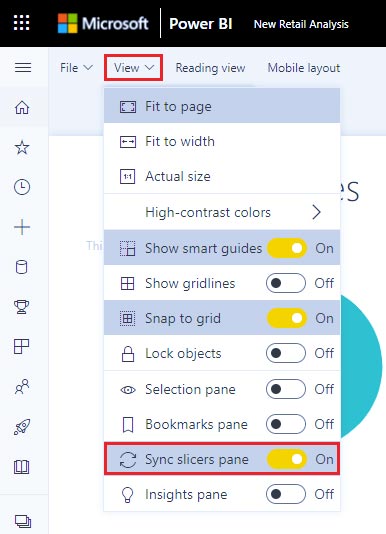Open the app launcher grid icon
Screen dimensions: 386x534
coord(21,23)
